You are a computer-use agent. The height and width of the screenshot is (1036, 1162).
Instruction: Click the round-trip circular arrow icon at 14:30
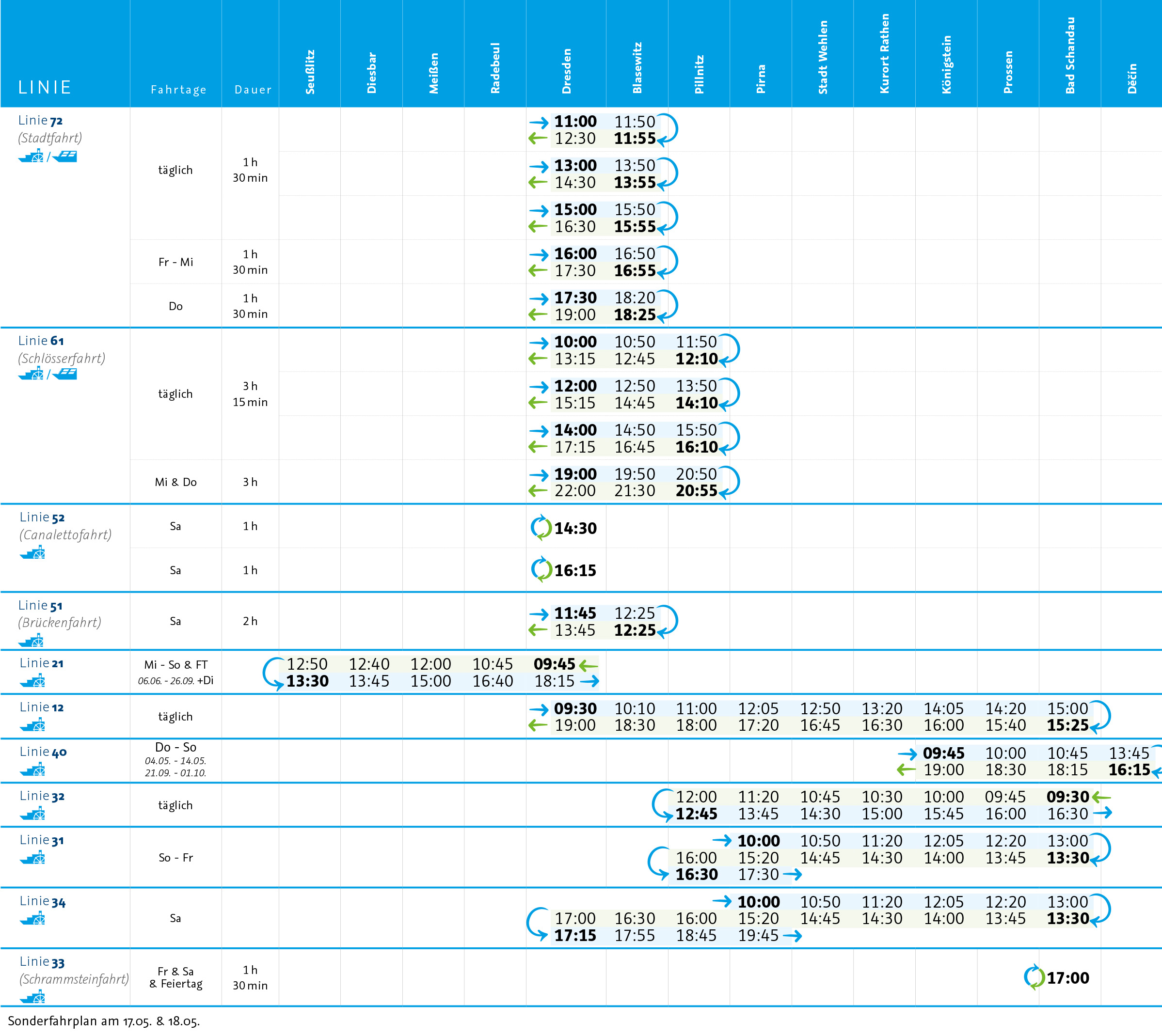click(541, 527)
